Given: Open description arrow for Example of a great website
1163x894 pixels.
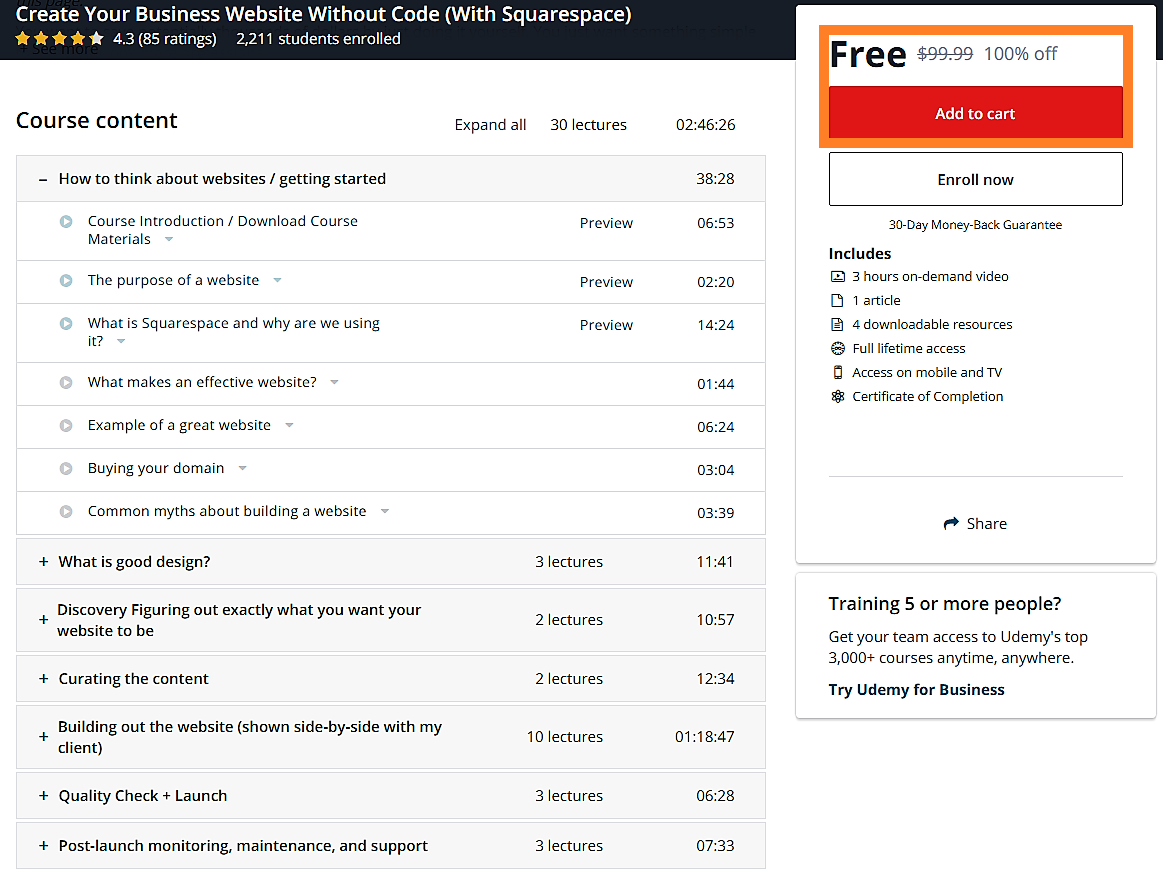Looking at the screenshot, I should tap(289, 426).
